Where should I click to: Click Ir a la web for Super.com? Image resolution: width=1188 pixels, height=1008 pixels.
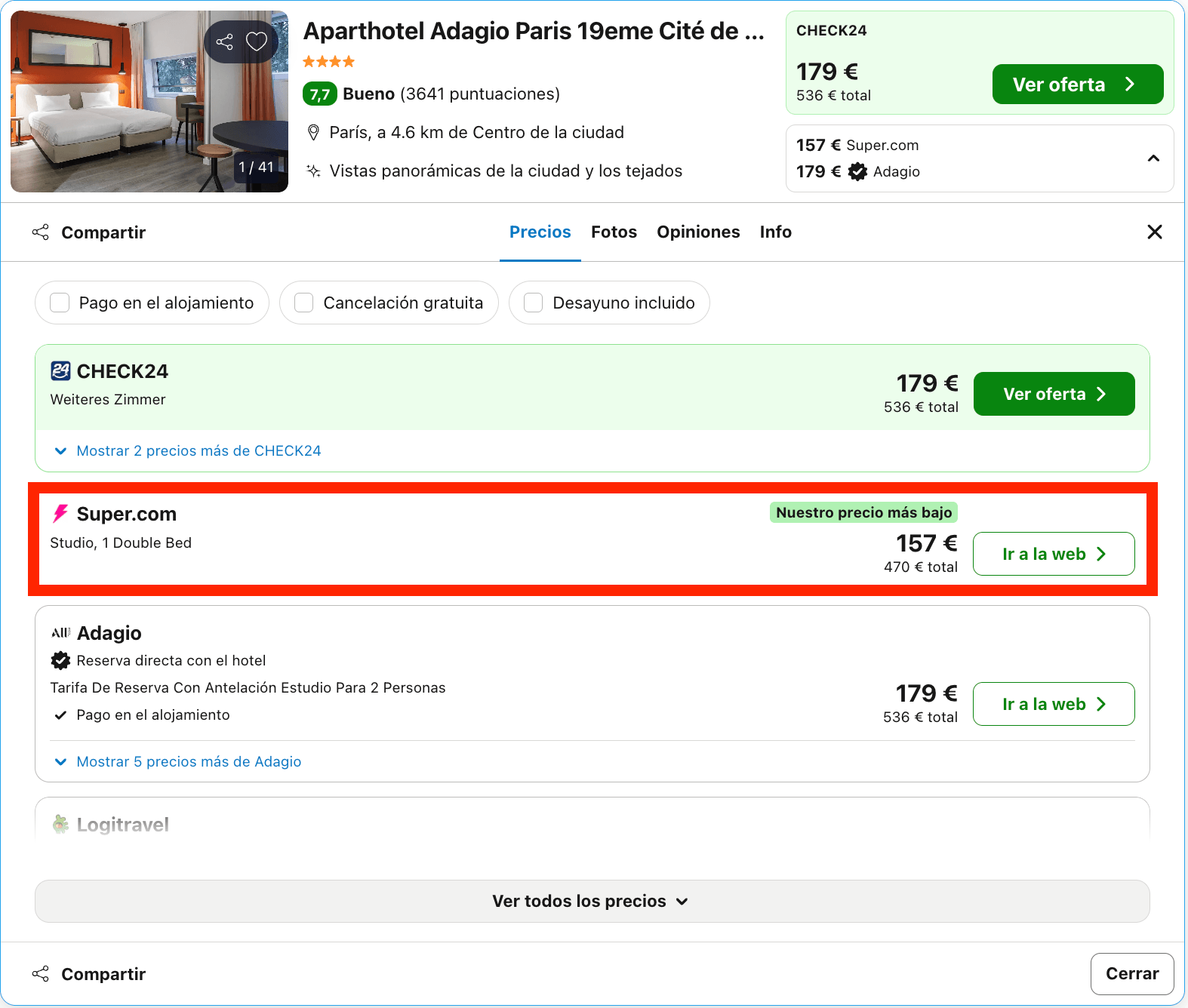tap(1054, 554)
